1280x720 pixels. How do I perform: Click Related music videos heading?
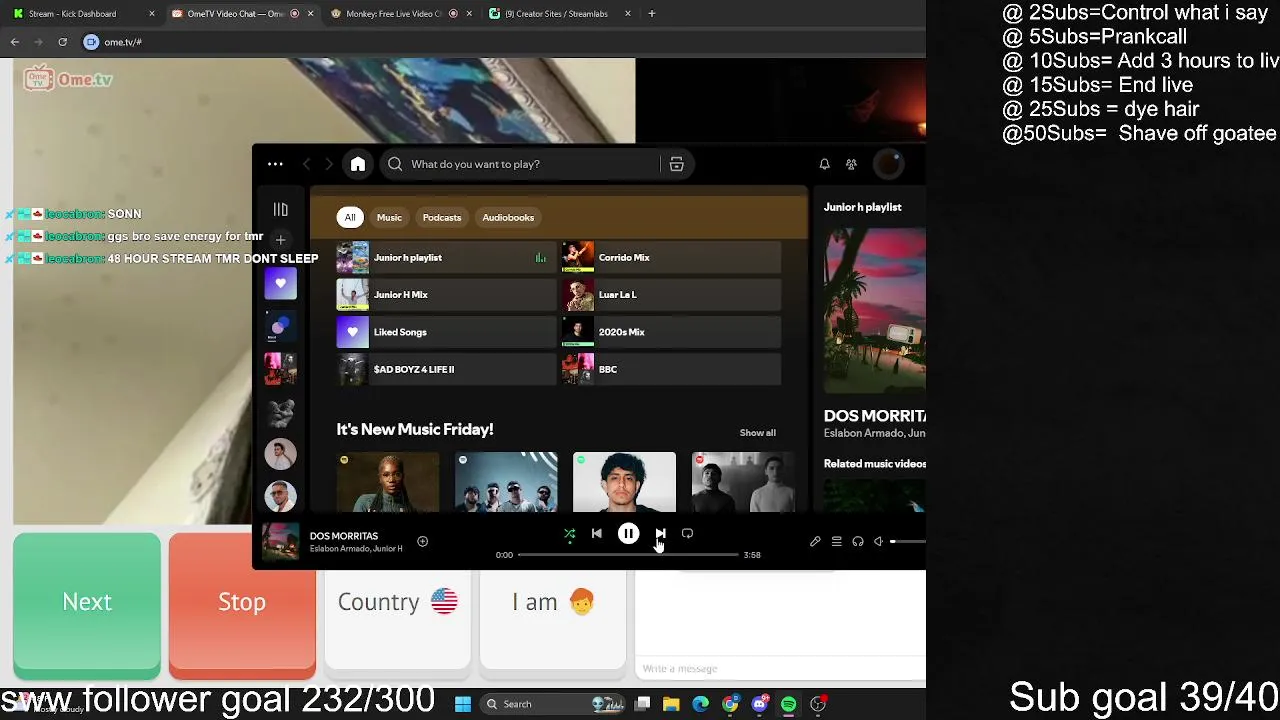coord(874,464)
